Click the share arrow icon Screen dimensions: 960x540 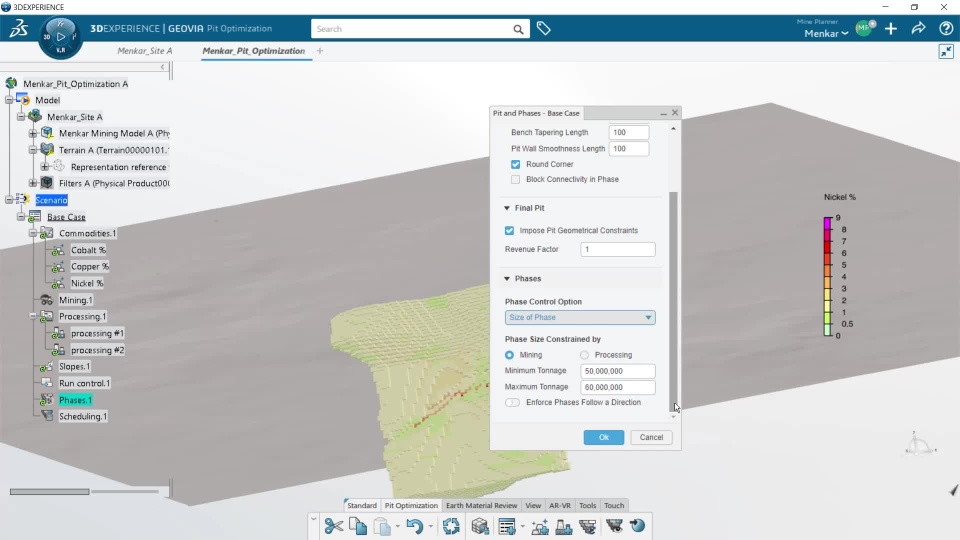click(918, 29)
